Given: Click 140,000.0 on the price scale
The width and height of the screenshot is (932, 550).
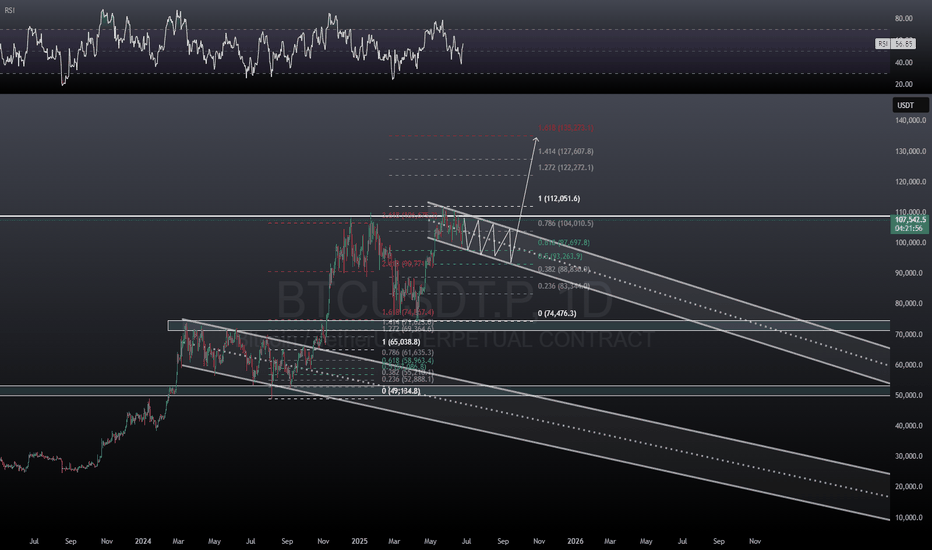Looking at the screenshot, I should [911, 120].
